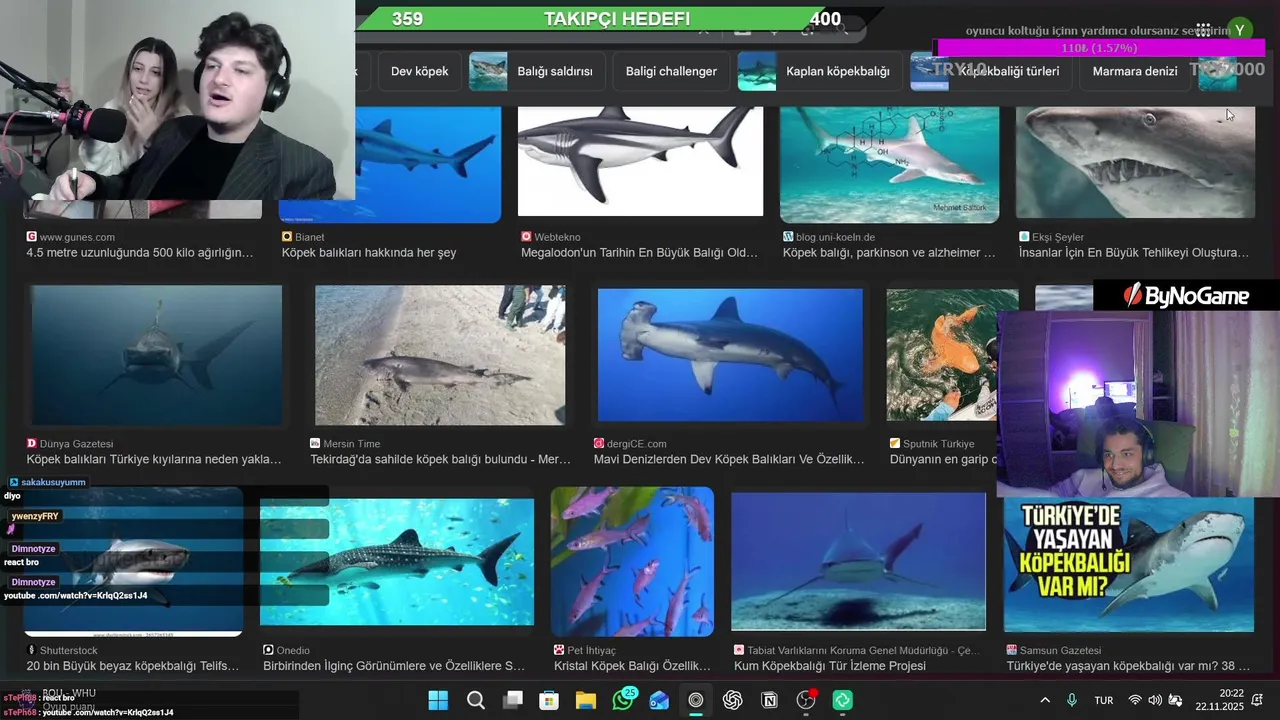
Task: Open Notion from the taskbar
Action: (769, 700)
